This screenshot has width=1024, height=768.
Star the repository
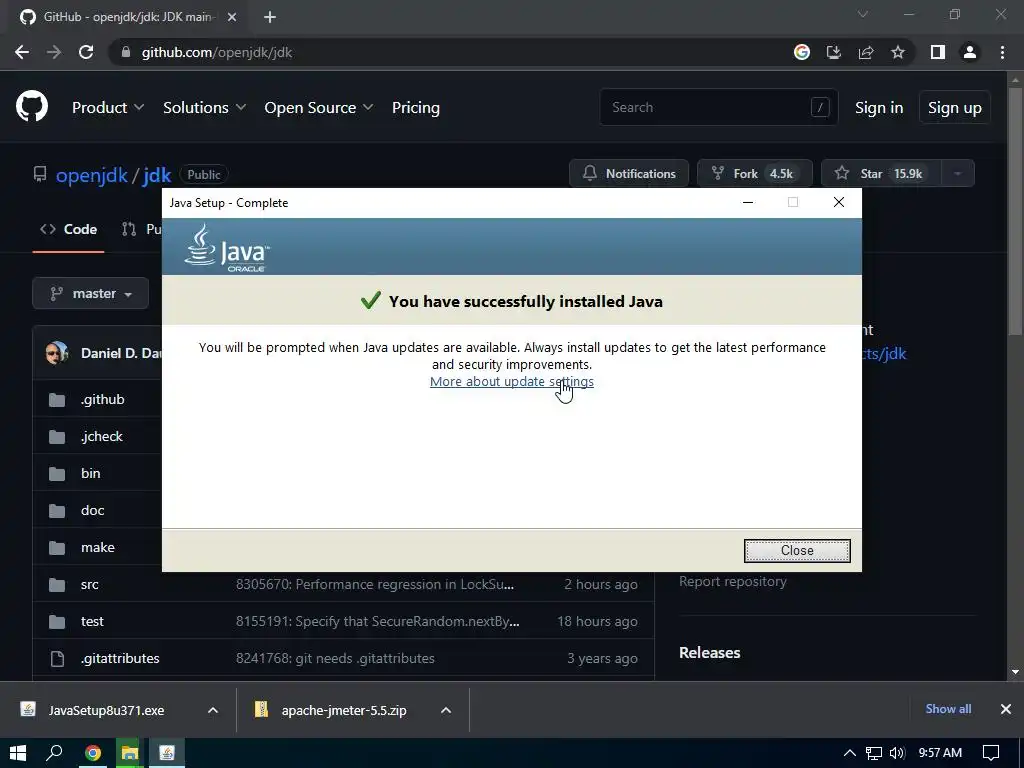pyautogui.click(x=881, y=174)
